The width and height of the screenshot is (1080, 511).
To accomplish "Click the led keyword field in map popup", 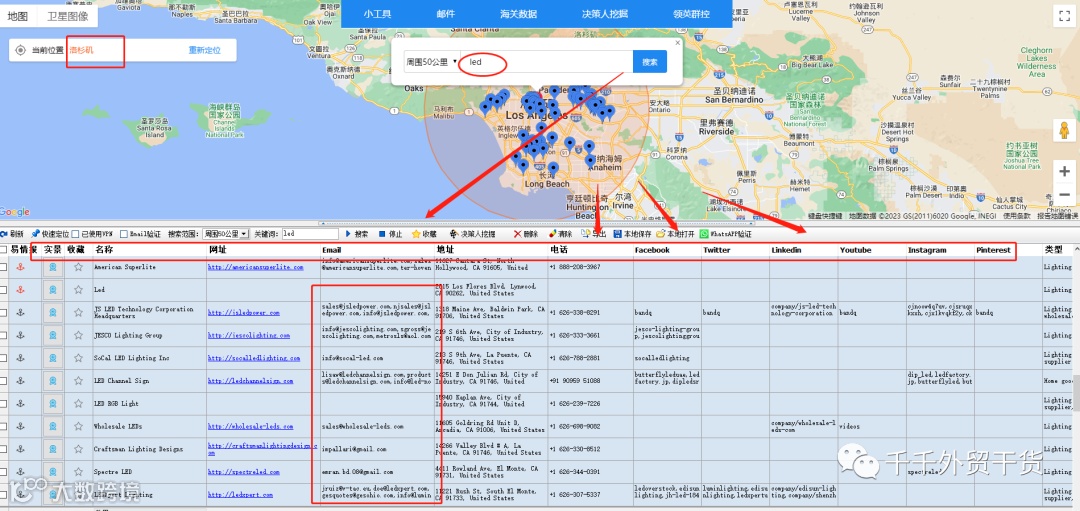I will pyautogui.click(x=546, y=62).
